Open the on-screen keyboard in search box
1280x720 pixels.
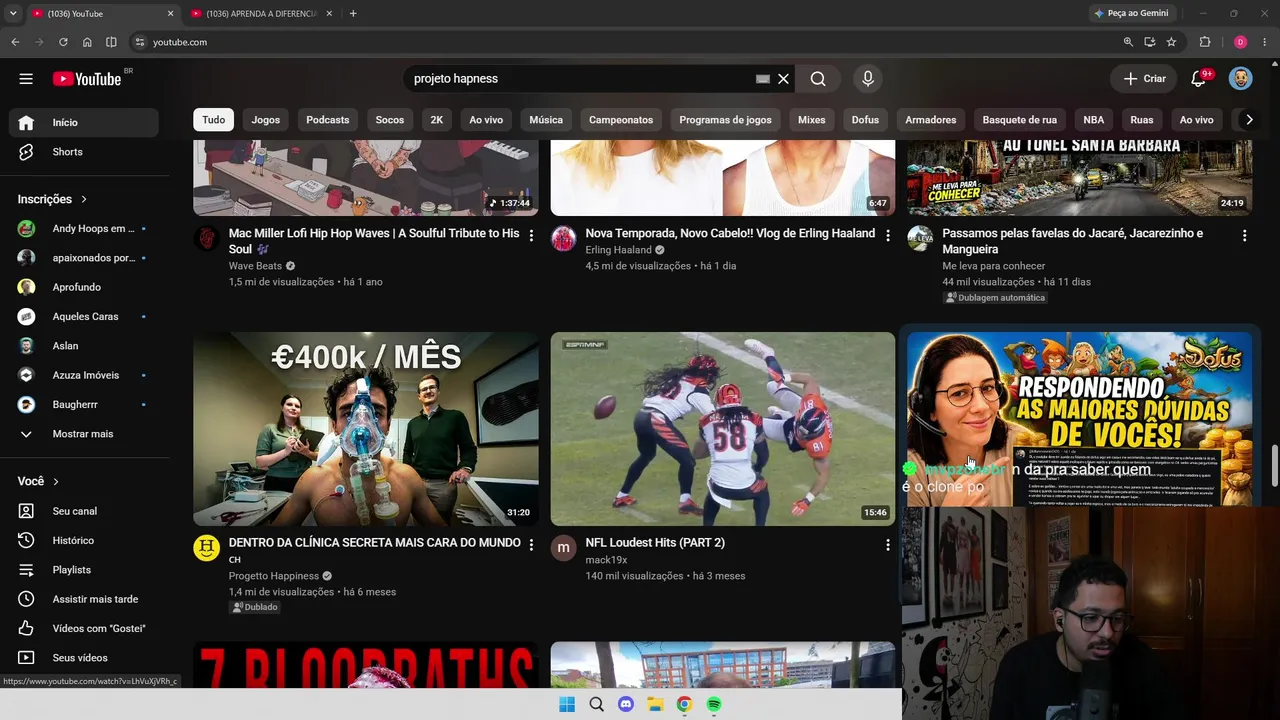763,79
